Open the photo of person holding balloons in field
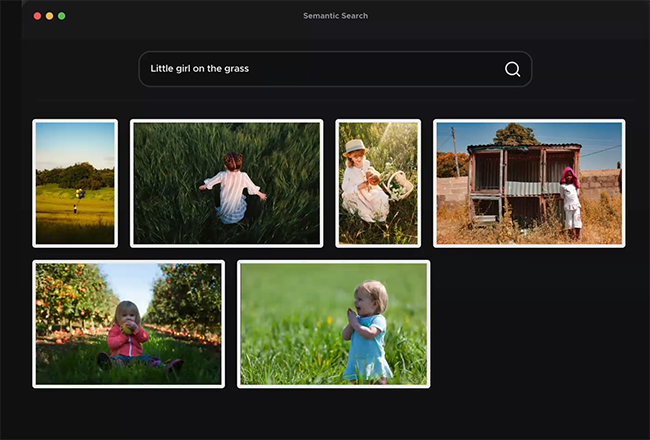Image resolution: width=650 pixels, height=440 pixels. click(x=75, y=183)
